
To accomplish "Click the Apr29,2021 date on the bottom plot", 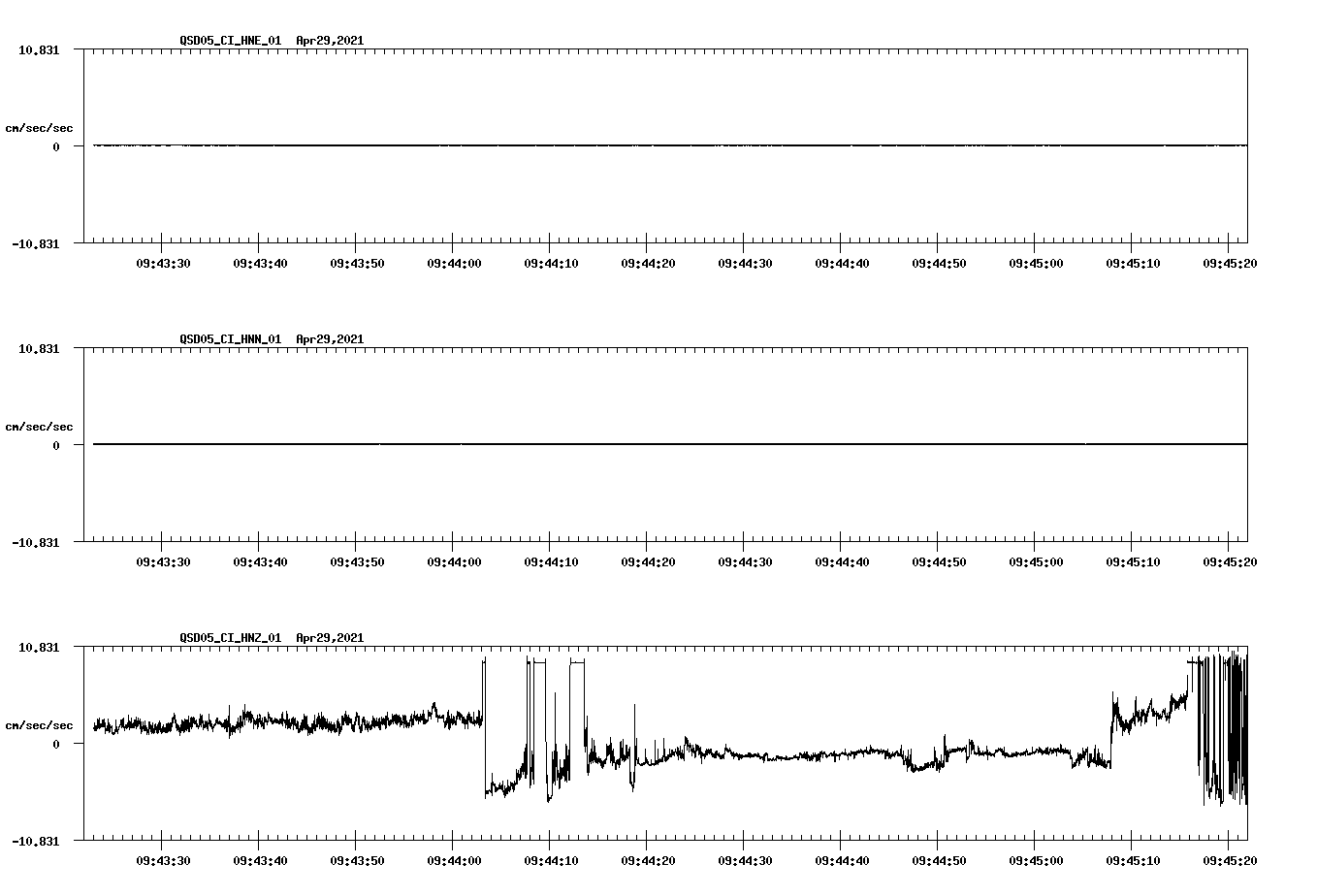I will 330,639.
